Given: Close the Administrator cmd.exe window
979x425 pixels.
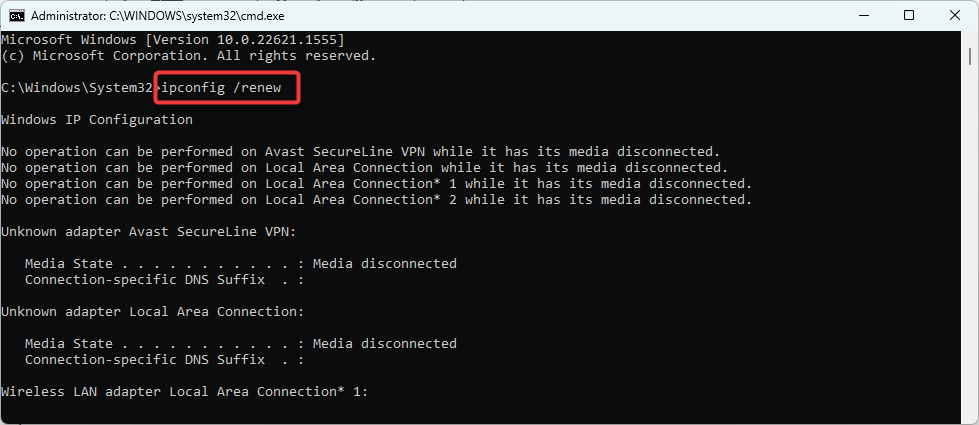Looking at the screenshot, I should coord(954,16).
